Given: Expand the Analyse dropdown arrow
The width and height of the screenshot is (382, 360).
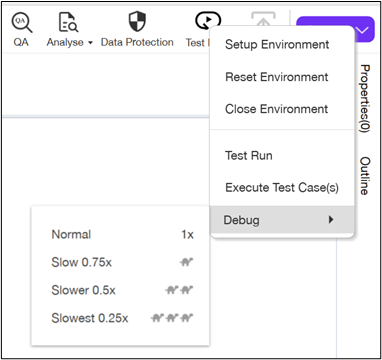Looking at the screenshot, I should pyautogui.click(x=90, y=43).
